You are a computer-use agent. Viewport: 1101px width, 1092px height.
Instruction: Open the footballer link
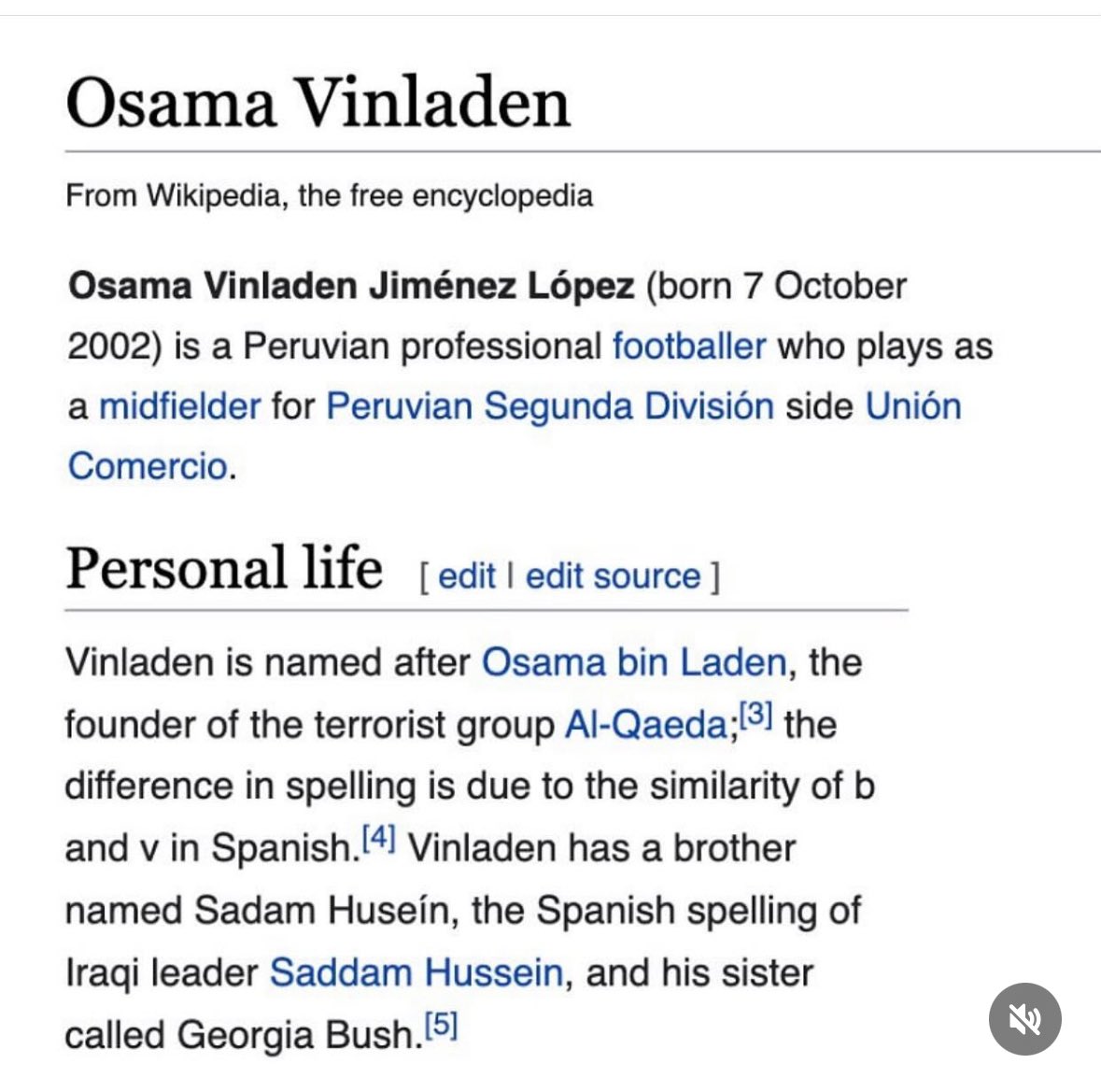(689, 346)
